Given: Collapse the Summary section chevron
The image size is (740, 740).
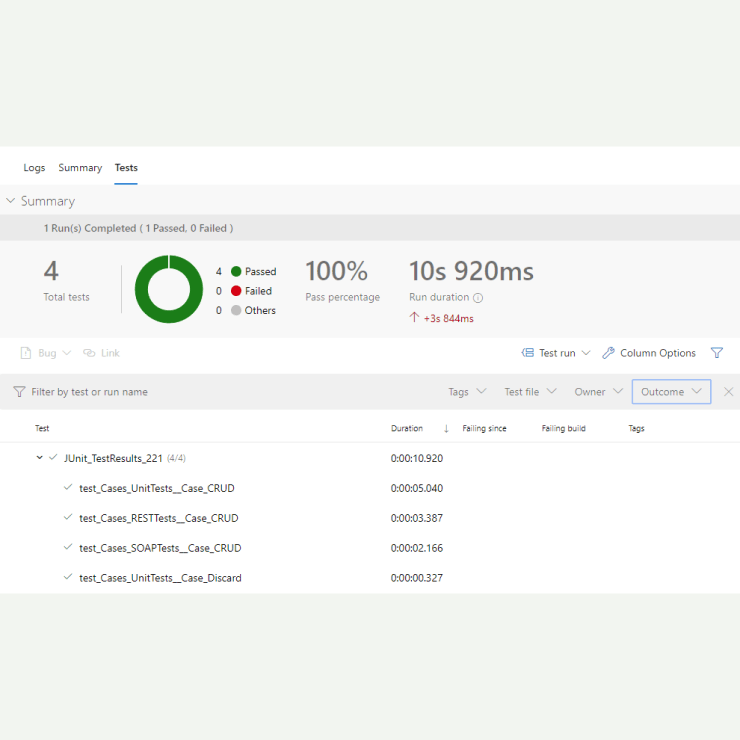Looking at the screenshot, I should coord(10,201).
